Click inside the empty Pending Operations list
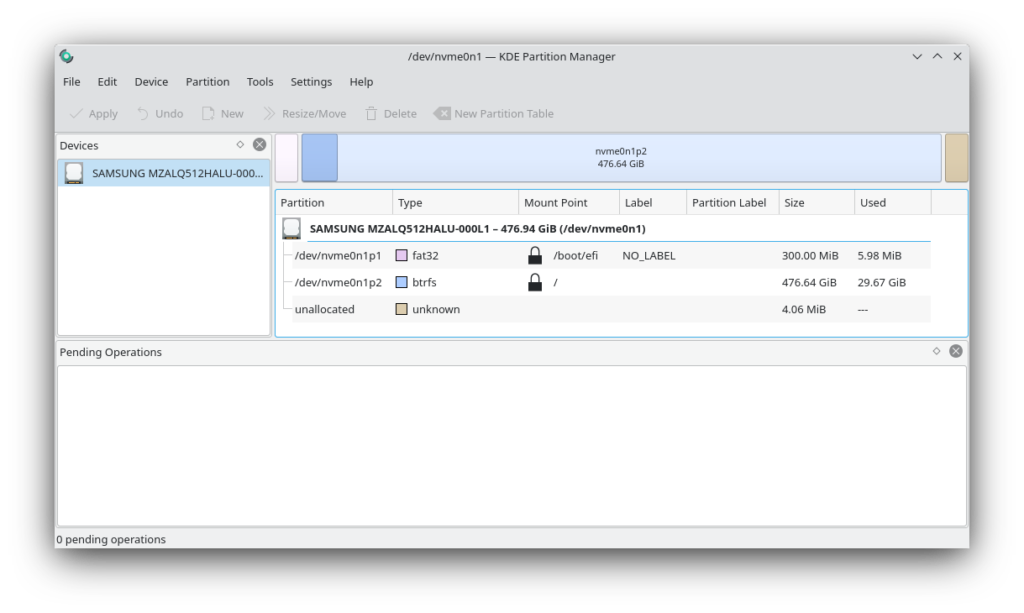Screen dimensions: 1024x613 (512, 446)
